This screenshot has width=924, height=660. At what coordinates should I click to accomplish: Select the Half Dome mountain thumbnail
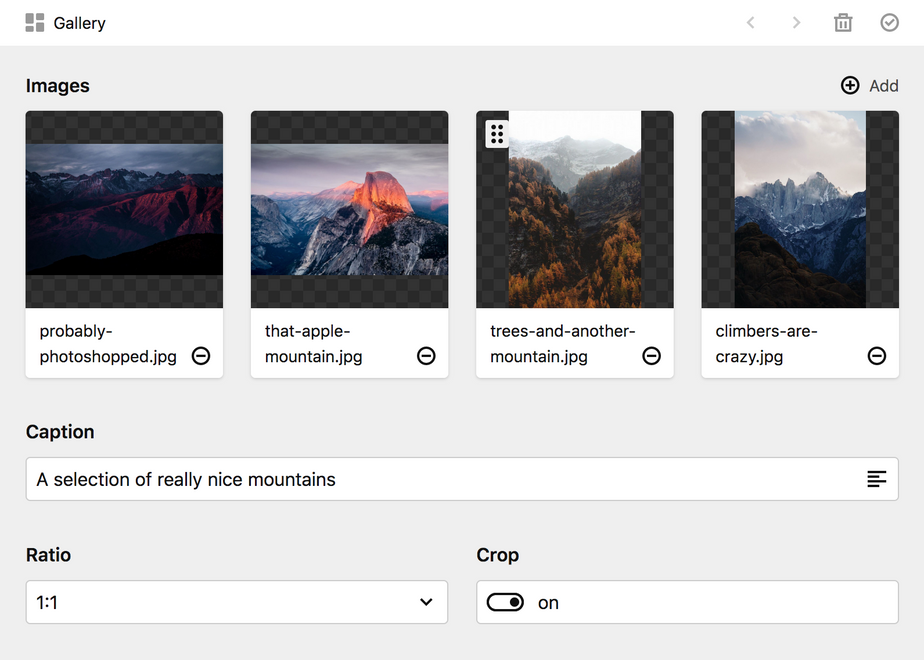(349, 209)
